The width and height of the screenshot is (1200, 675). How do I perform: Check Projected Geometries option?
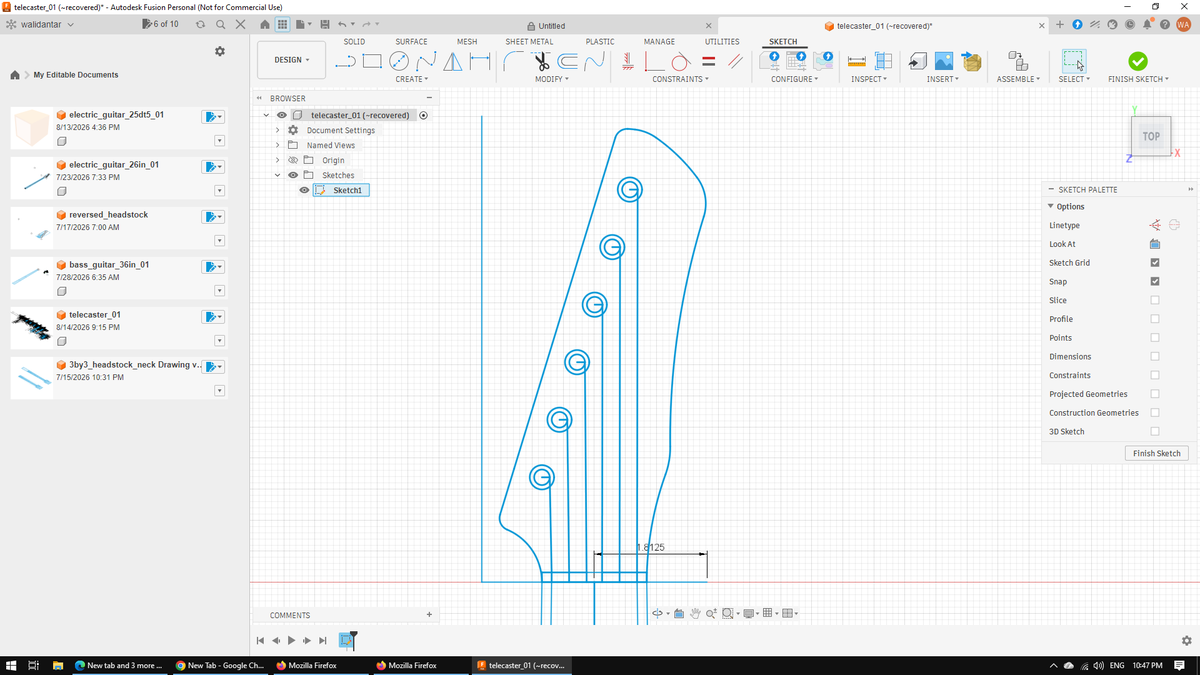pos(1155,394)
